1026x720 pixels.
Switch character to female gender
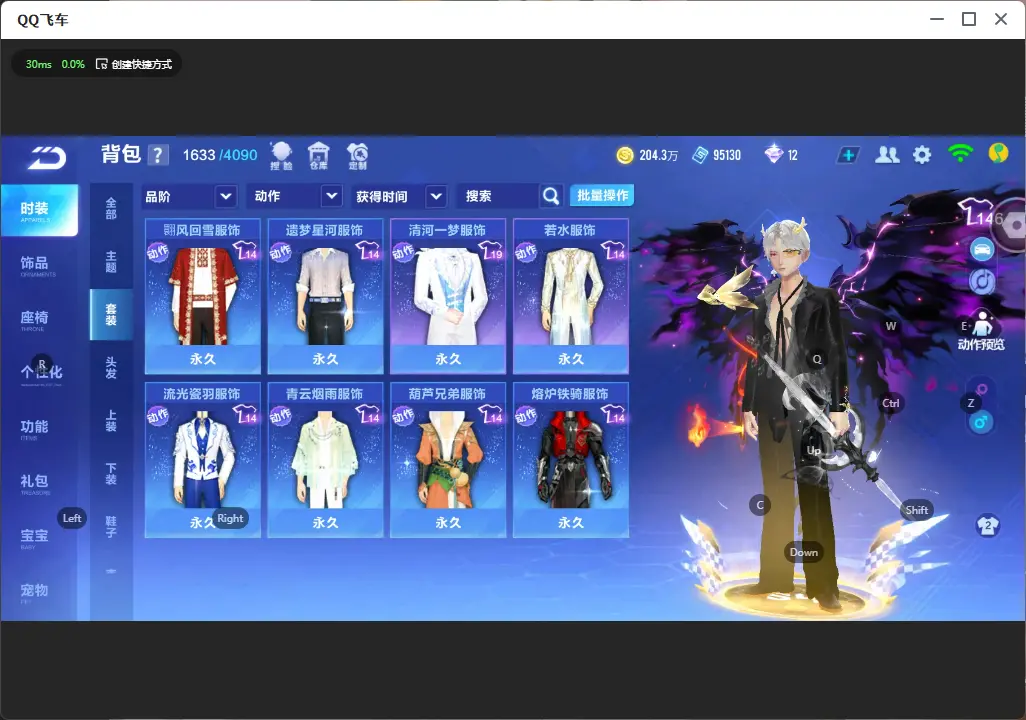(x=982, y=389)
